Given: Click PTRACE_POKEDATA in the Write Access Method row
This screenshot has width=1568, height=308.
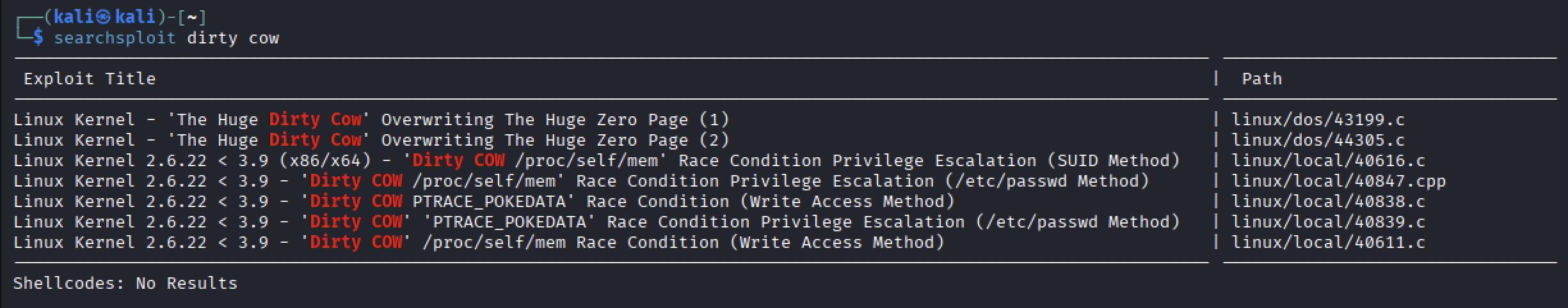Looking at the screenshot, I should tap(489, 201).
